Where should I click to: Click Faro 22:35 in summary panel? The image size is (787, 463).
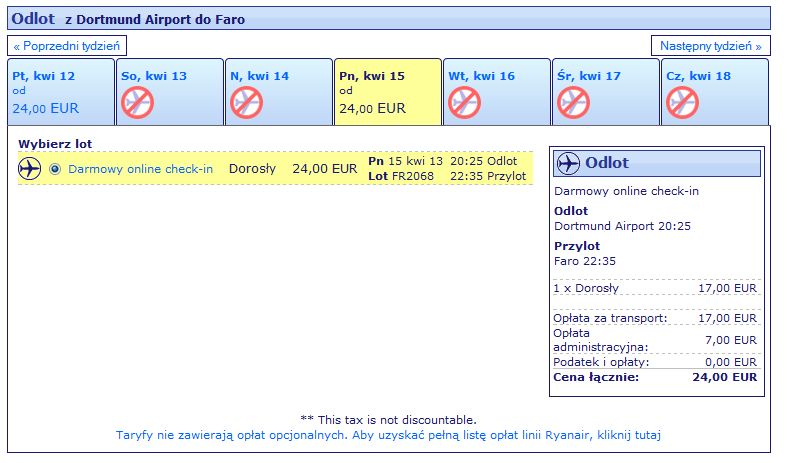pos(585,261)
